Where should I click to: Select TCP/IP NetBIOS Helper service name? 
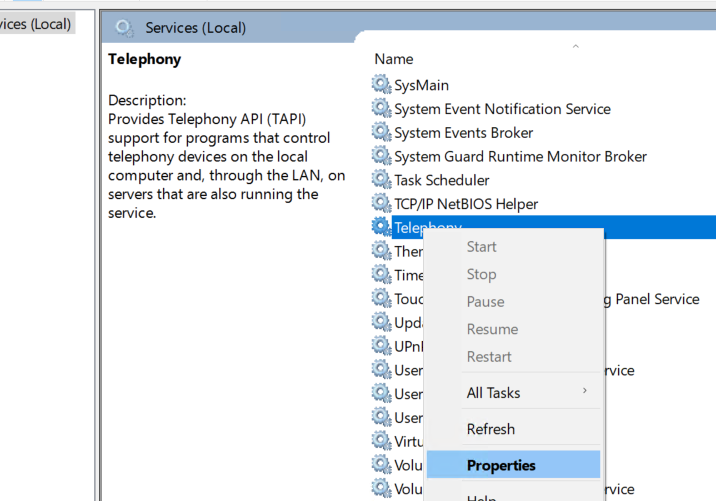(x=466, y=204)
